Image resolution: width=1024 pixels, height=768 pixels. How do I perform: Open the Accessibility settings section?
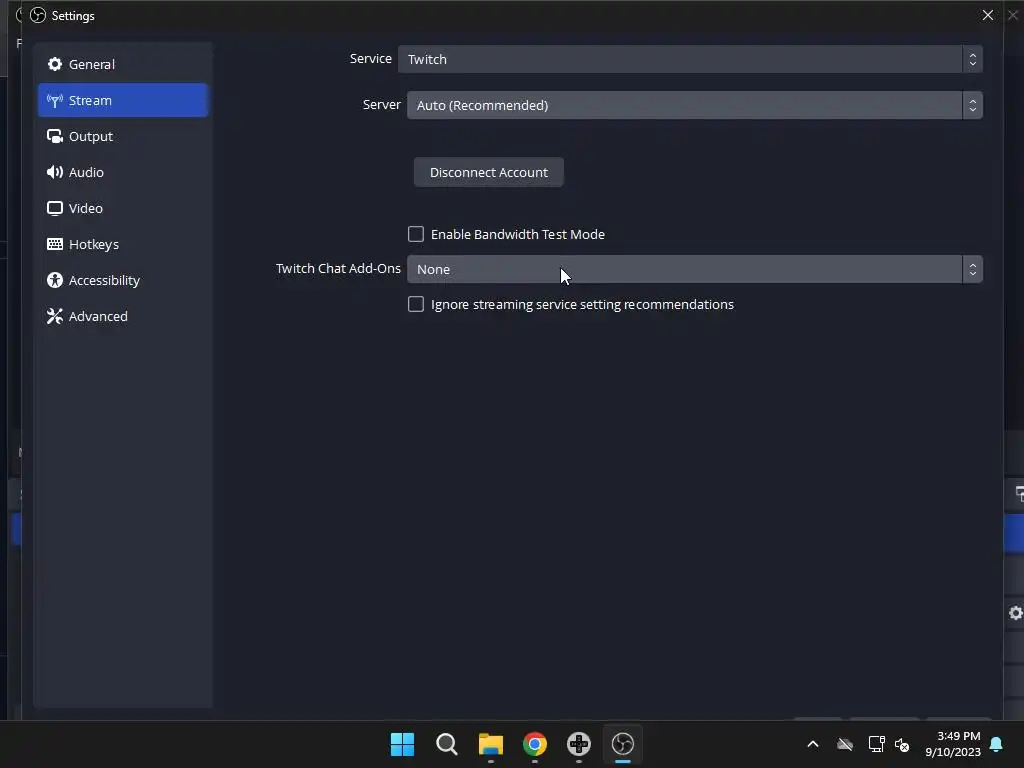[123, 280]
